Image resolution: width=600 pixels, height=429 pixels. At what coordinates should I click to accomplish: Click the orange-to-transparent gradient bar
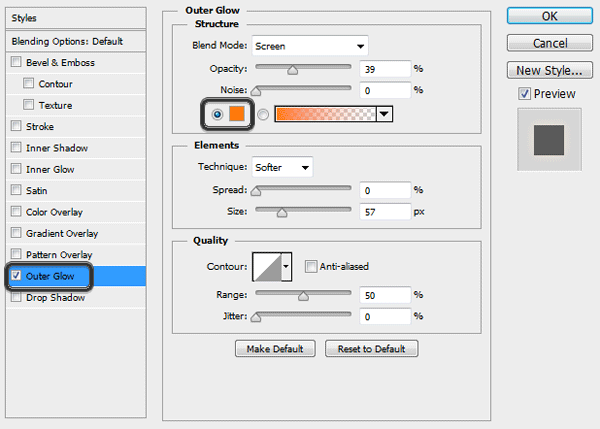(x=325, y=114)
